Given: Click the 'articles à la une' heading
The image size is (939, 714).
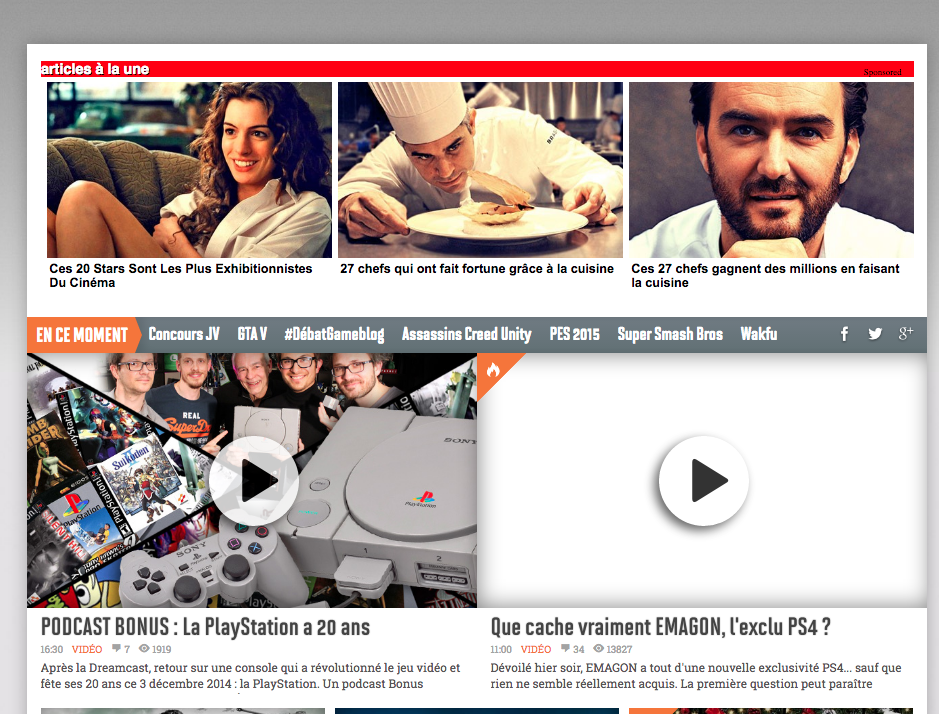Looking at the screenshot, I should tap(95, 69).
